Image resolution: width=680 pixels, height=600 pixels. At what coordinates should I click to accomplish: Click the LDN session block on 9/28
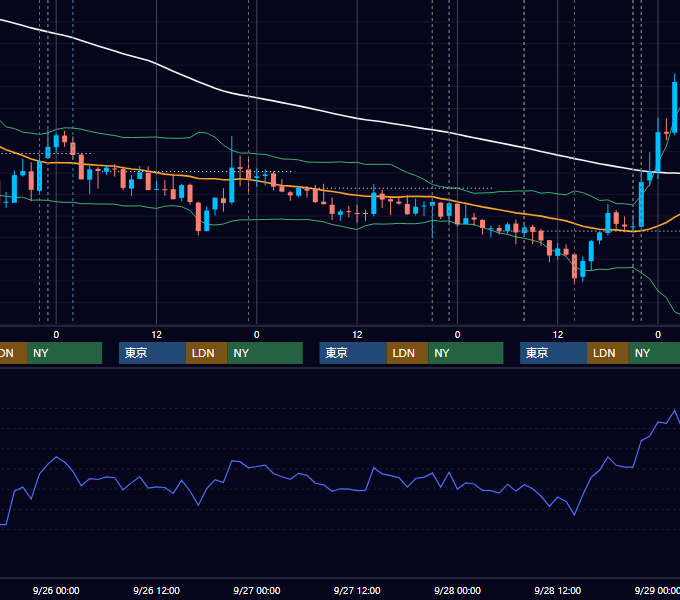click(x=608, y=353)
